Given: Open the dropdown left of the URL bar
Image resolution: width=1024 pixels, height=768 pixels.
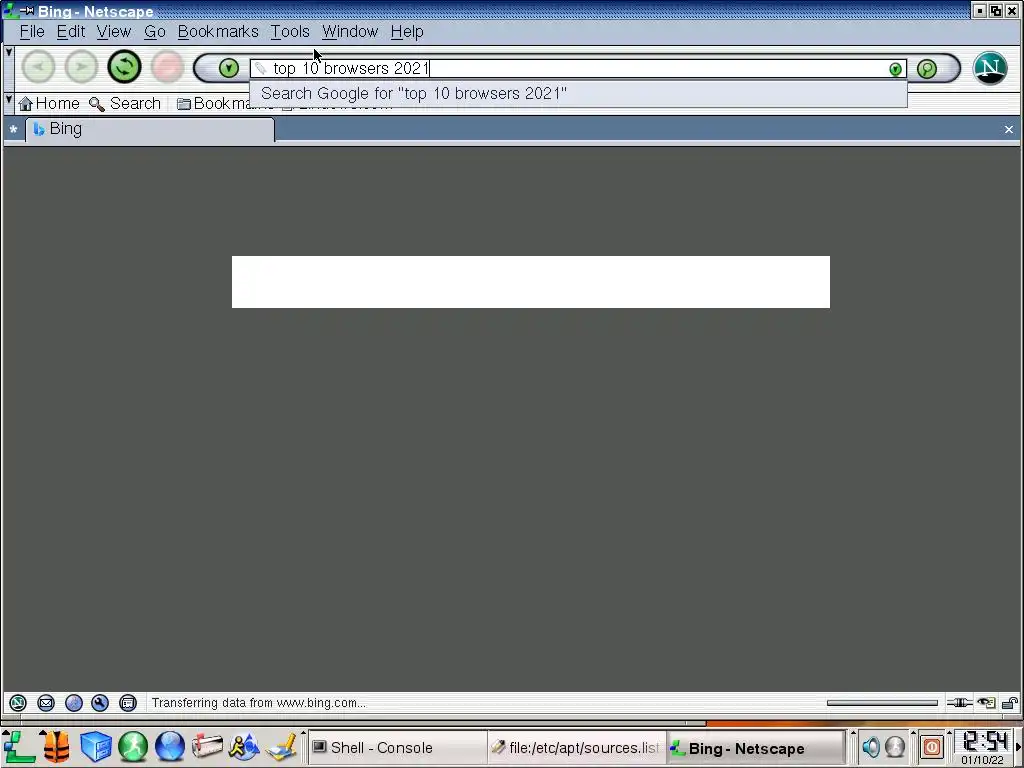Looking at the screenshot, I should coord(229,68).
